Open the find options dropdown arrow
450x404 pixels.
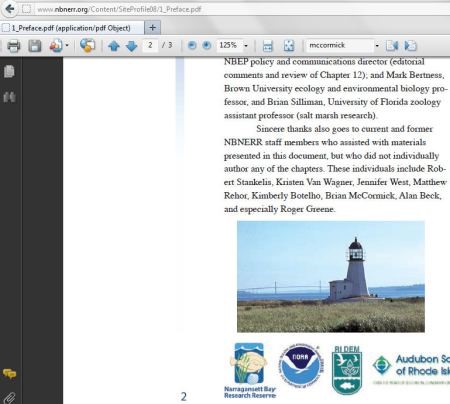[377, 45]
